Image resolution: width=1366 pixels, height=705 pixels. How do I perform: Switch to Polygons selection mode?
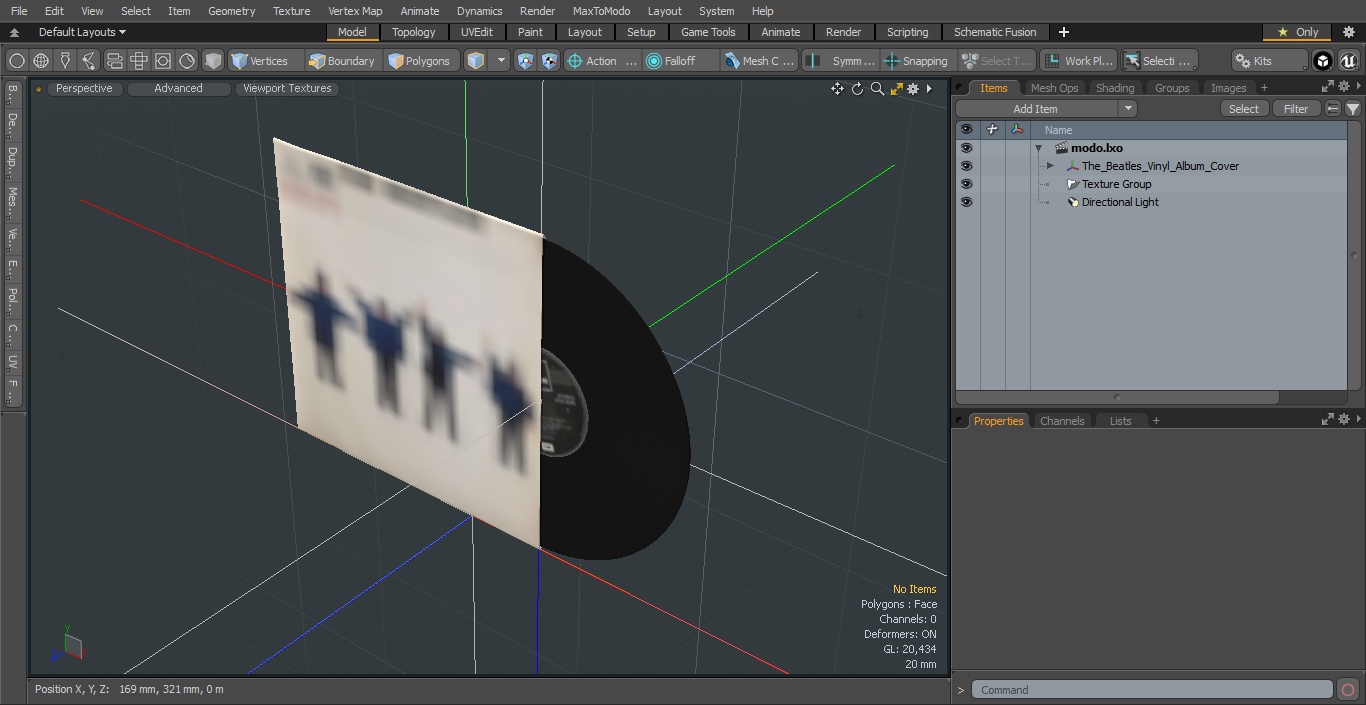tap(420, 61)
